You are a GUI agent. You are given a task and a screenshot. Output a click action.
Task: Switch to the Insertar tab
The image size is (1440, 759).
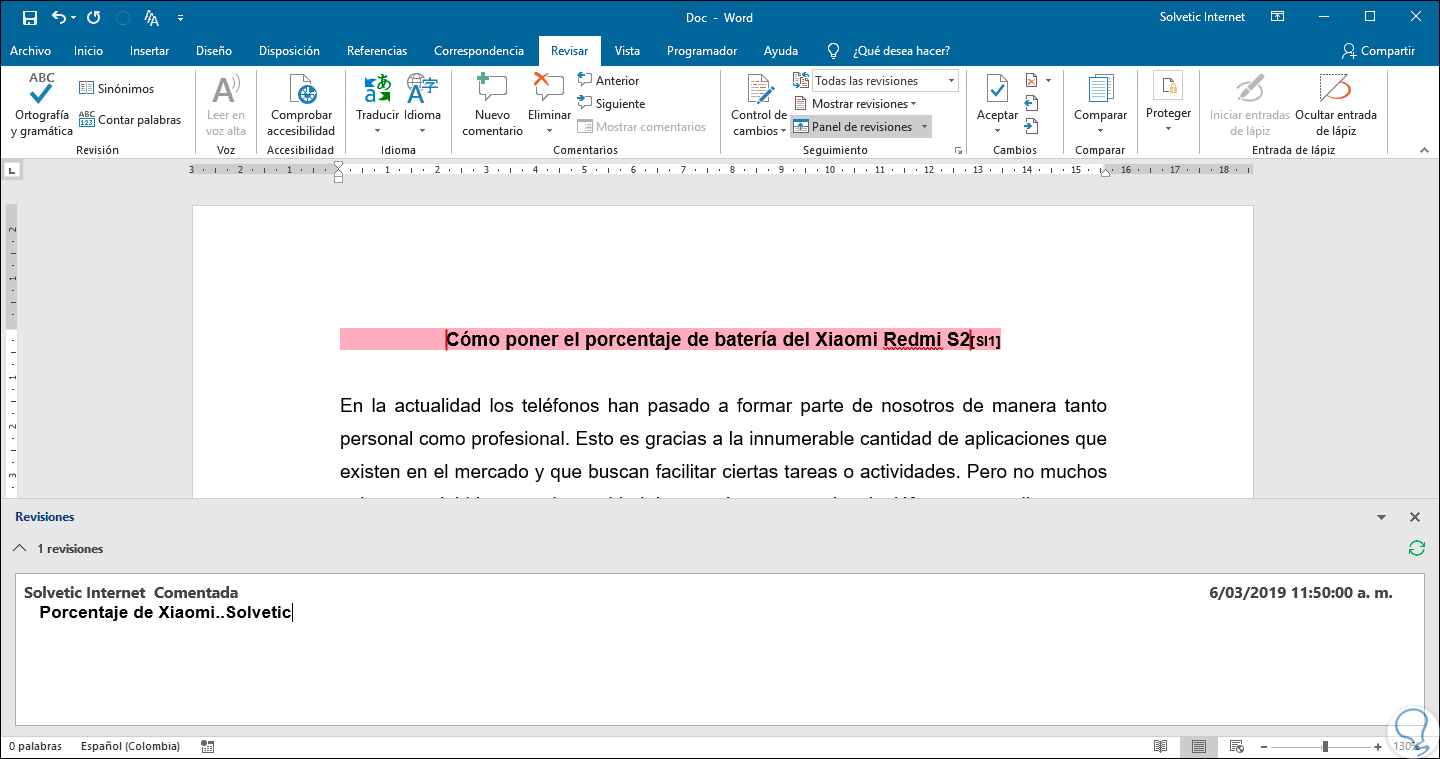149,51
